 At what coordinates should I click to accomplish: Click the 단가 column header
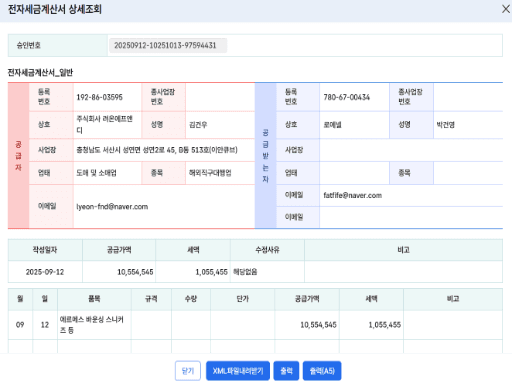[x=243, y=299]
